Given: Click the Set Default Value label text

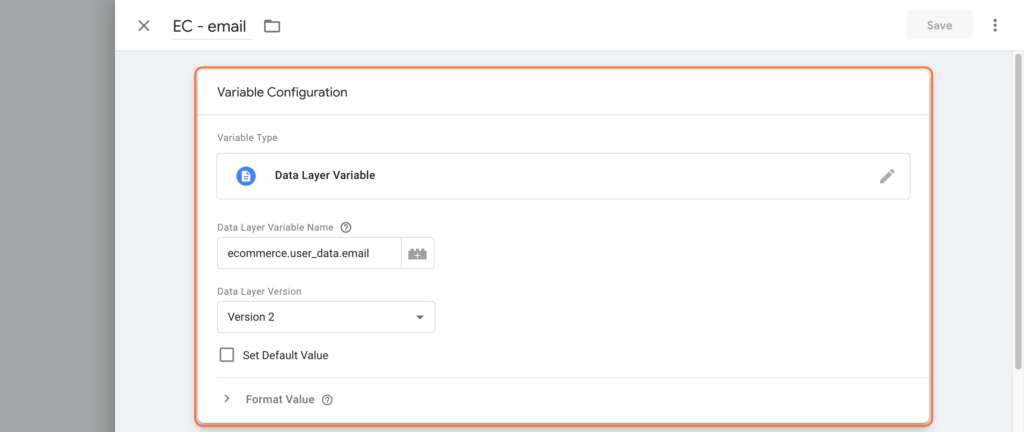Looking at the screenshot, I should (x=285, y=356).
